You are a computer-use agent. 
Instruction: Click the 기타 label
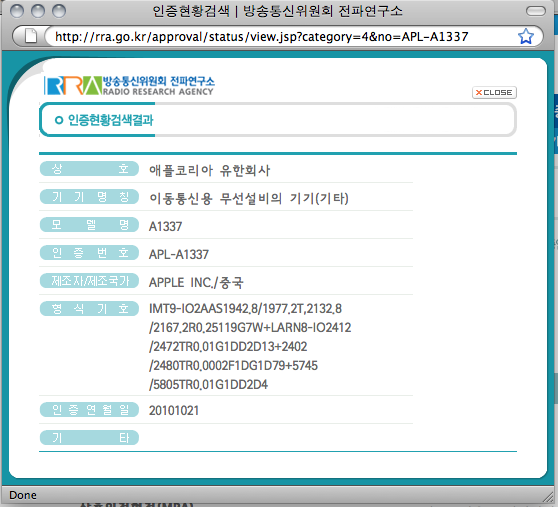(89, 438)
